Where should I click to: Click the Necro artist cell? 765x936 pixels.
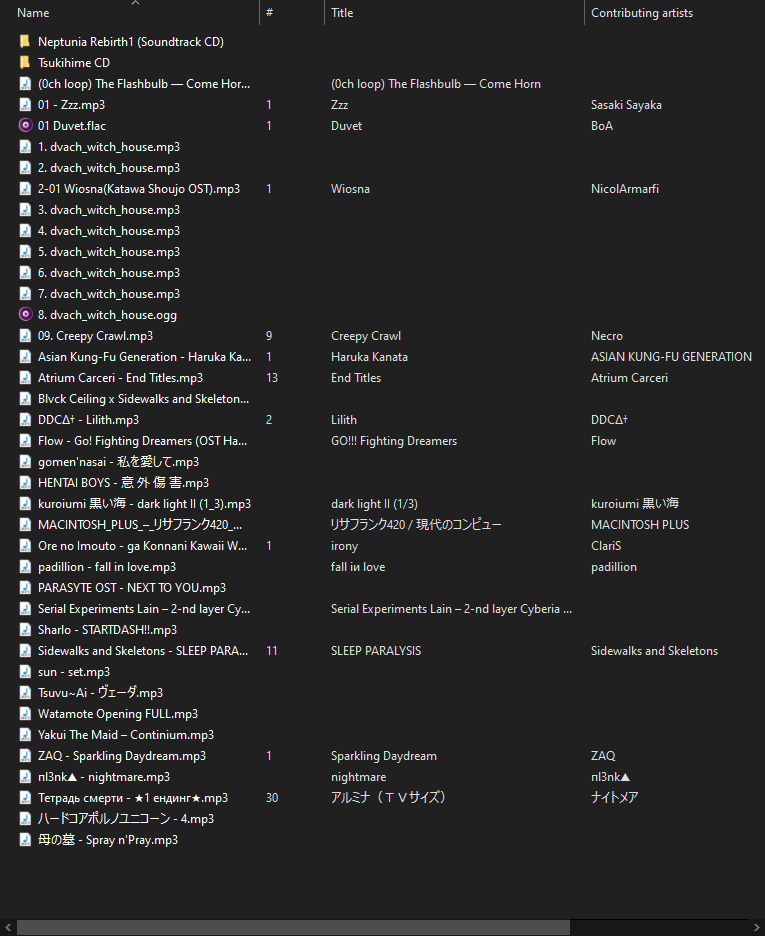pos(606,335)
